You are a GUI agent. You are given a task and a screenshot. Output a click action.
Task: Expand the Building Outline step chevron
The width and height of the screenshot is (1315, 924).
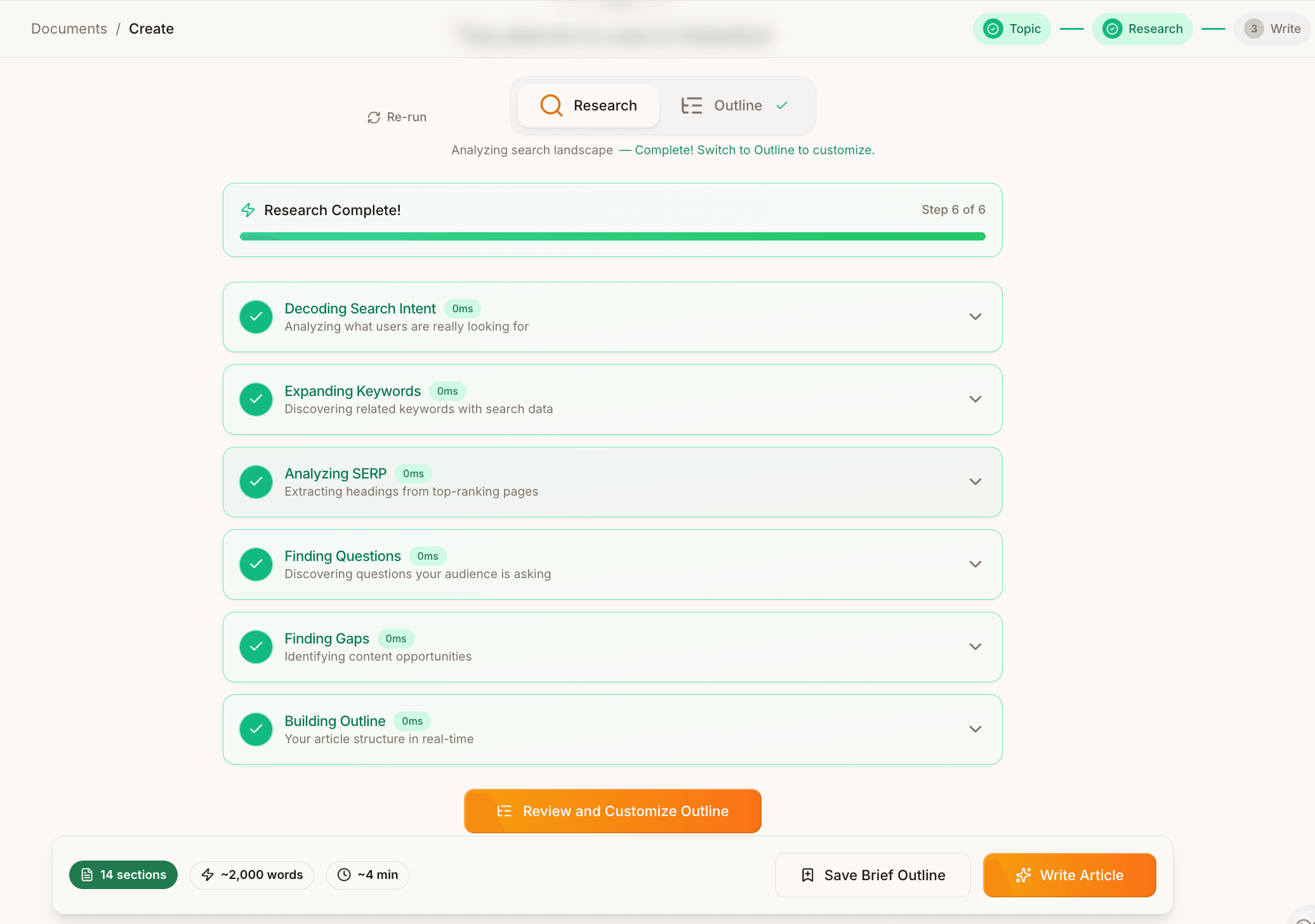click(975, 729)
